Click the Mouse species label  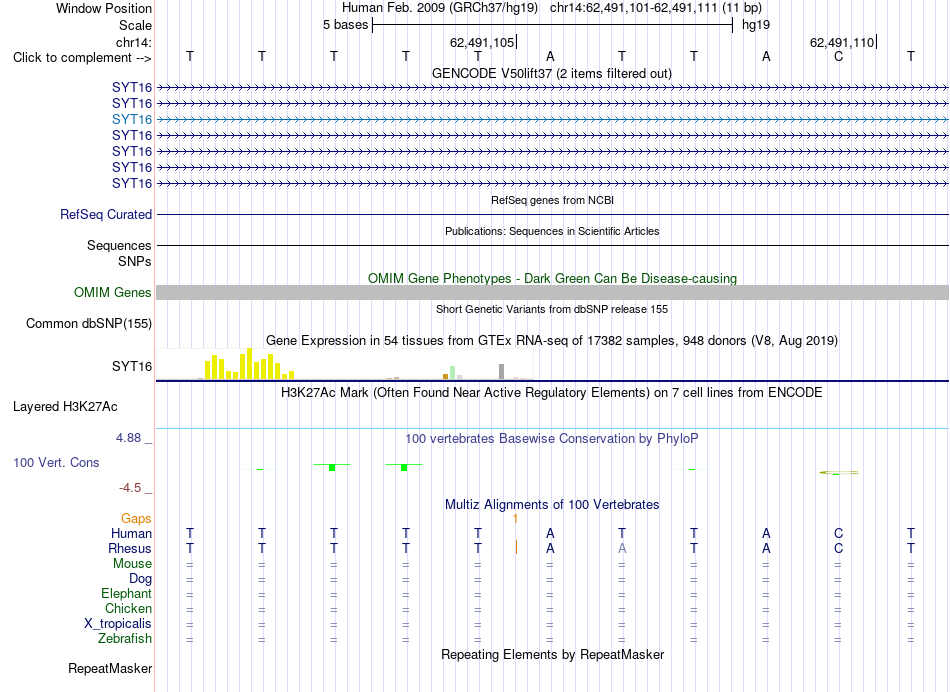132,564
